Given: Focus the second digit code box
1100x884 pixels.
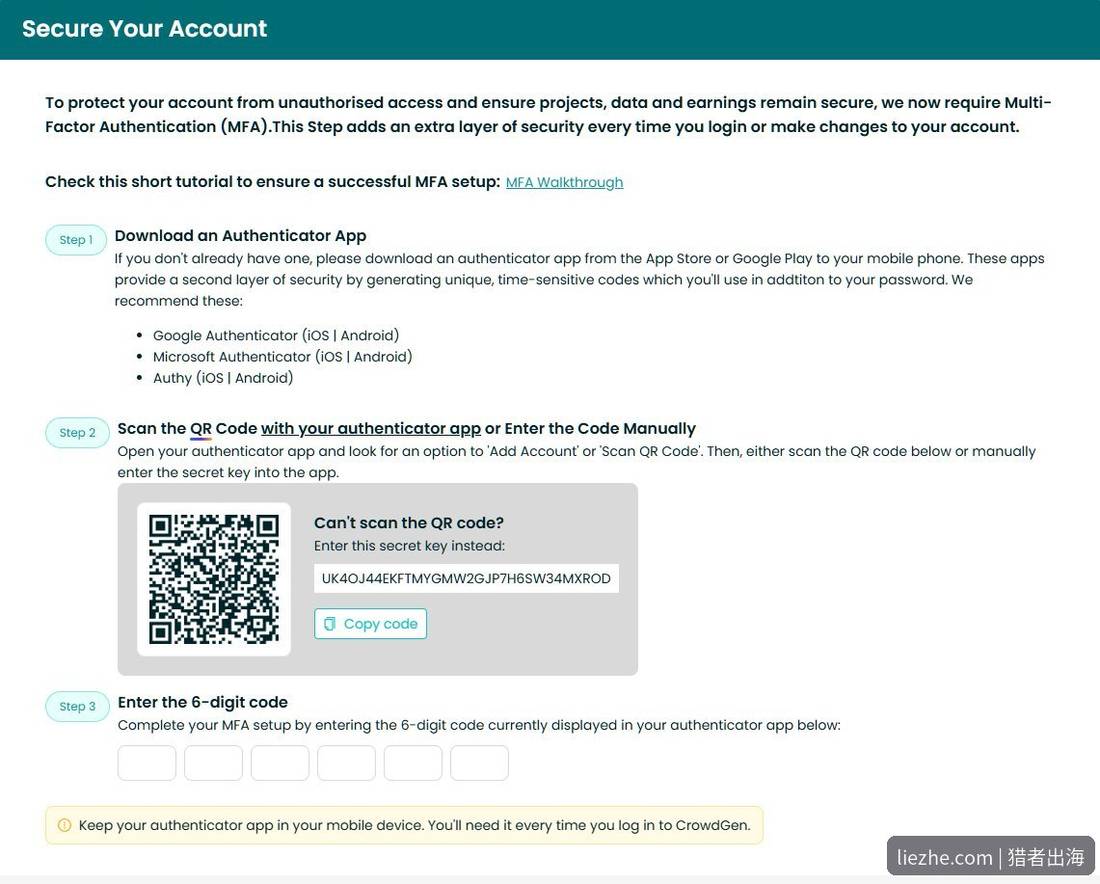Looking at the screenshot, I should (x=213, y=763).
